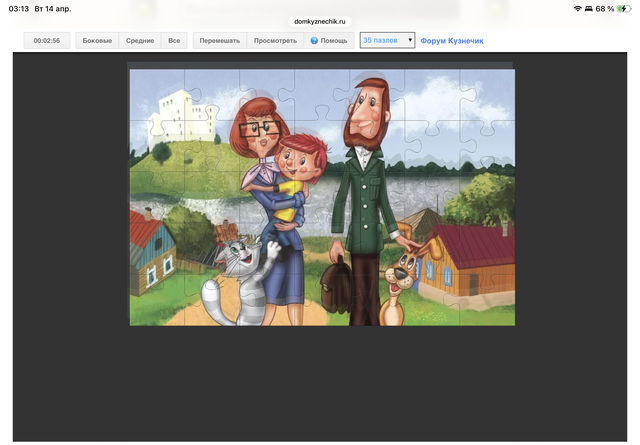Click the elapsed timer showing 00:02:56
Image resolution: width=640 pixels, height=445 pixels.
coord(47,41)
